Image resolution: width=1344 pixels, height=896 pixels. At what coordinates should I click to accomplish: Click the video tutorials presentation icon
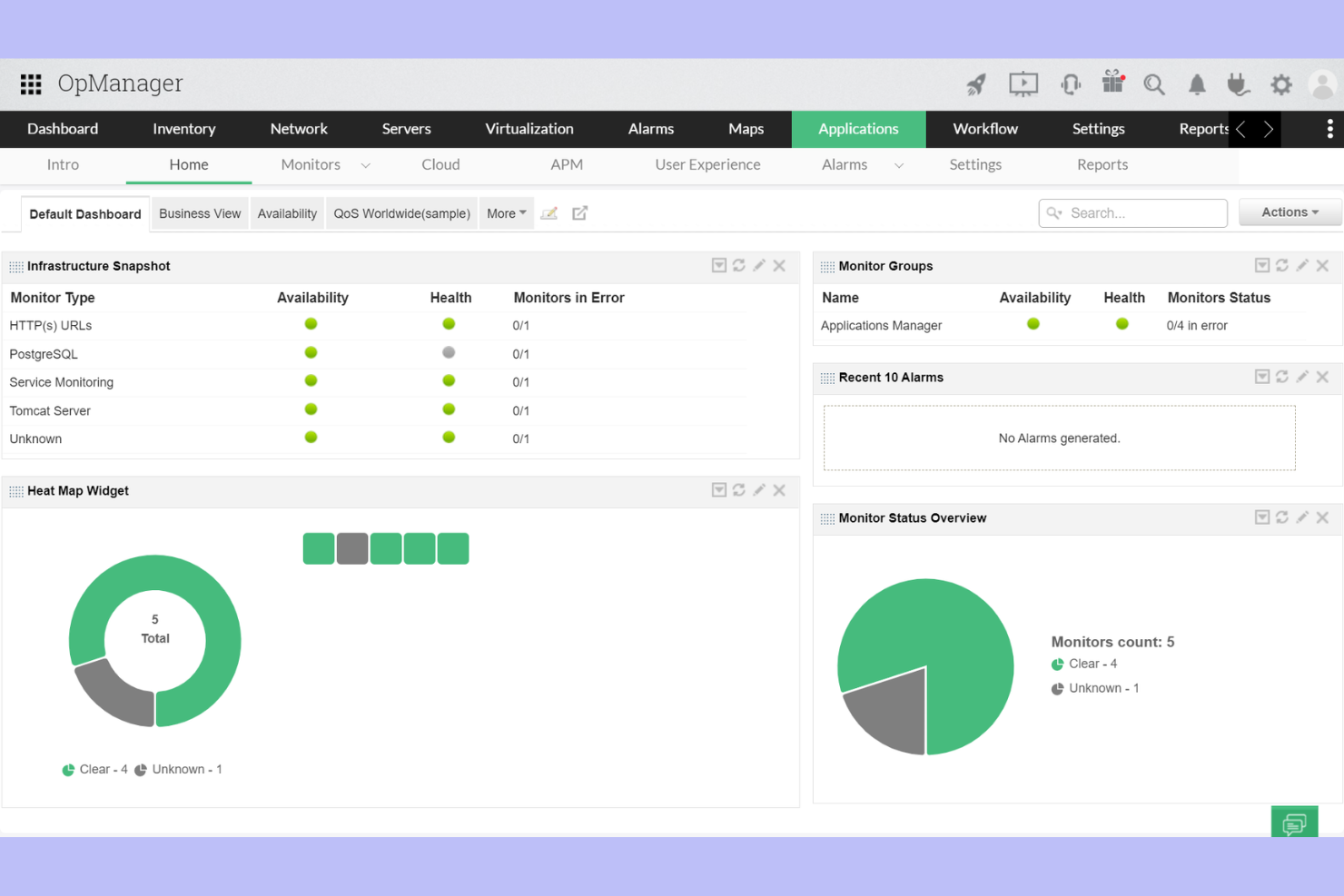point(1023,84)
